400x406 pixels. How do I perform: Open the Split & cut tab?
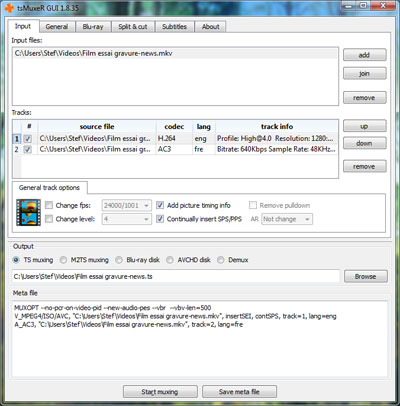(x=133, y=27)
